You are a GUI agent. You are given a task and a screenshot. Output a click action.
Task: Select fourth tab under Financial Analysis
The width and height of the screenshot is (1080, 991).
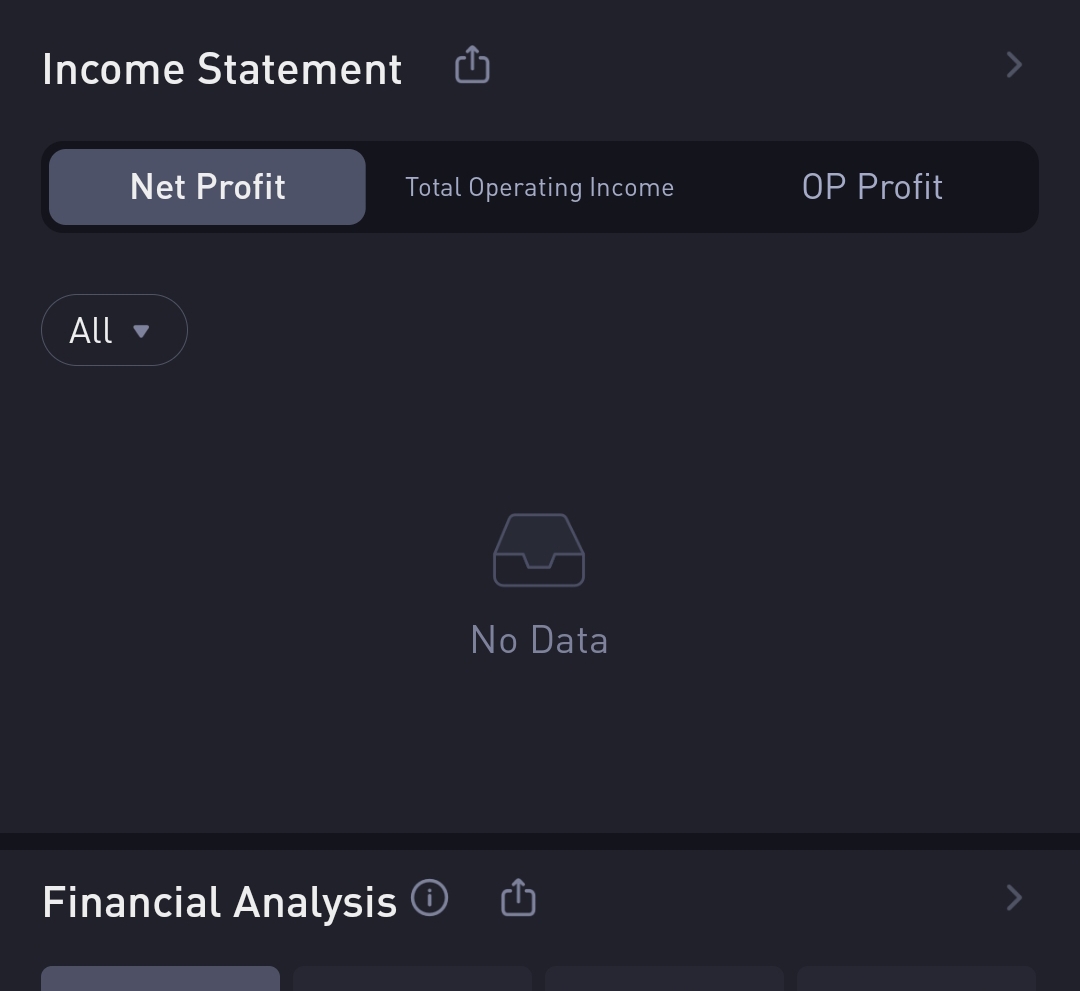click(917, 979)
